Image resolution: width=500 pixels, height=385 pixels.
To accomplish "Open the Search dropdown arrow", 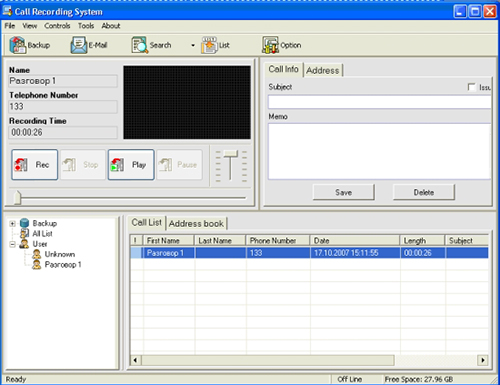I will (x=193, y=45).
